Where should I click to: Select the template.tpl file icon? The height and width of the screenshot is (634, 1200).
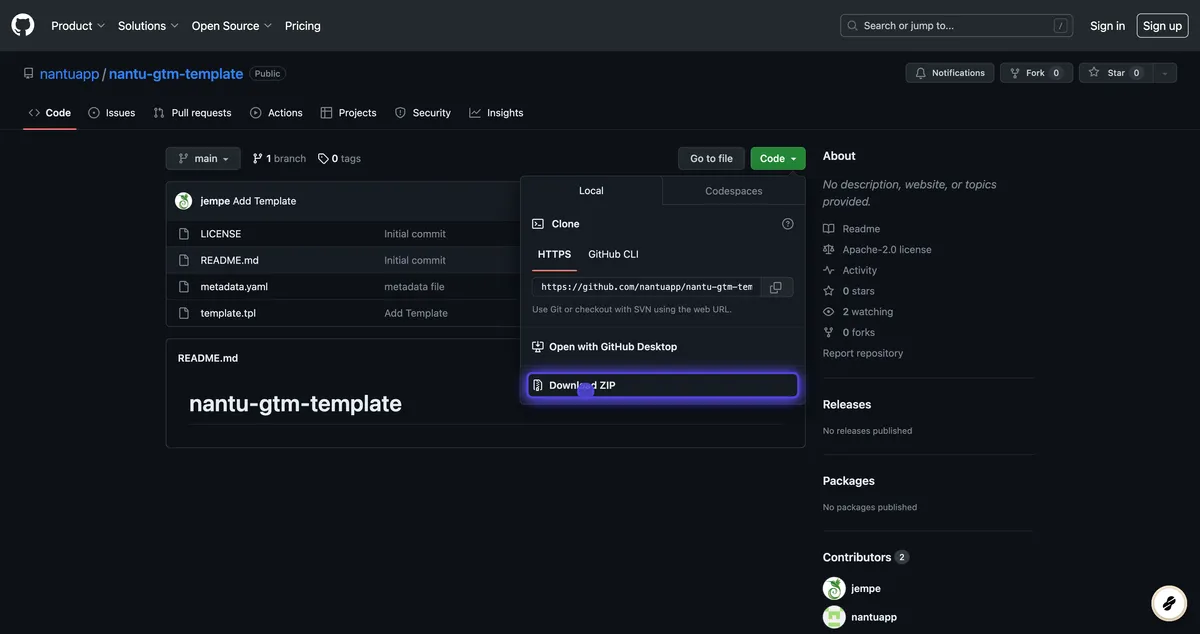click(184, 313)
